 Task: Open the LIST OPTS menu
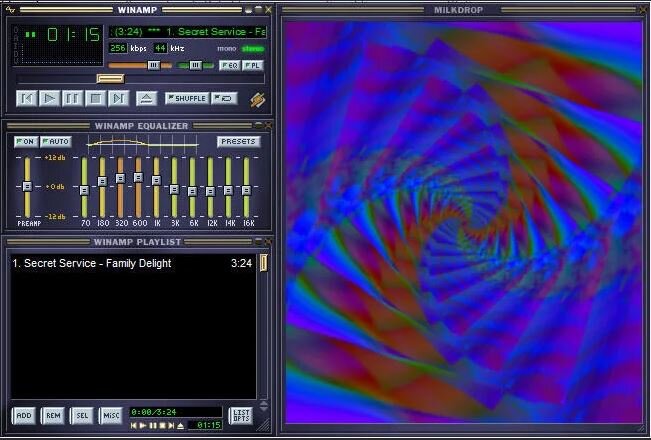pos(241,416)
